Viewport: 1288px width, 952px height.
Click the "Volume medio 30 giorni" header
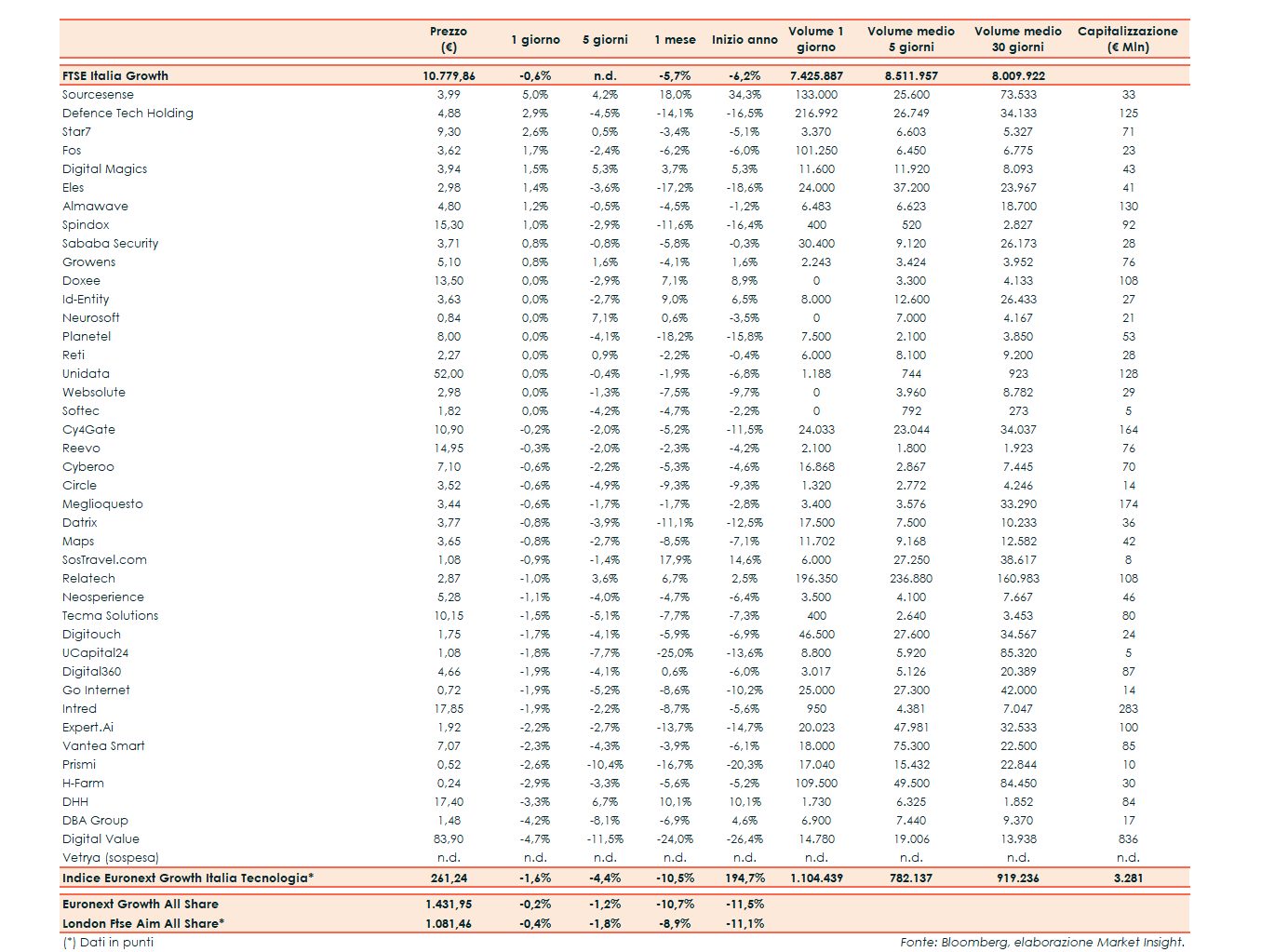[1018, 39]
